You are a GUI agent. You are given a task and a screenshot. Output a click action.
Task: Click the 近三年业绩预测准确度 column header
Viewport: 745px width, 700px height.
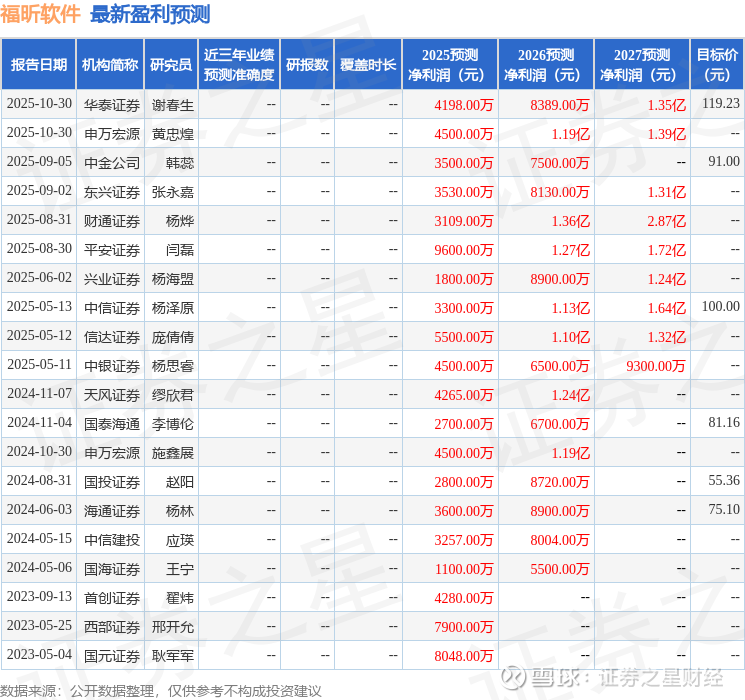(239, 65)
